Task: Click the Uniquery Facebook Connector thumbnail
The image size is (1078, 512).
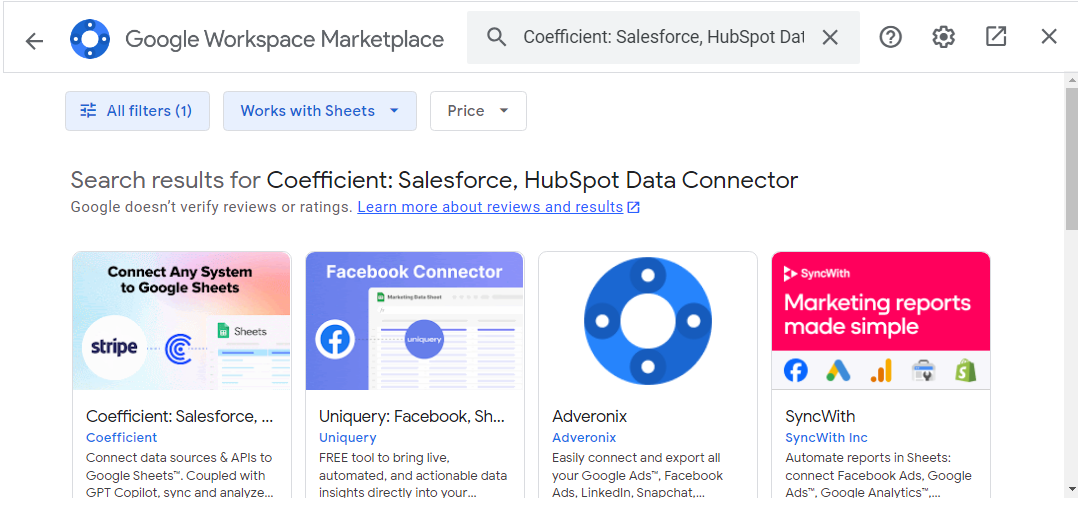Action: click(x=414, y=321)
